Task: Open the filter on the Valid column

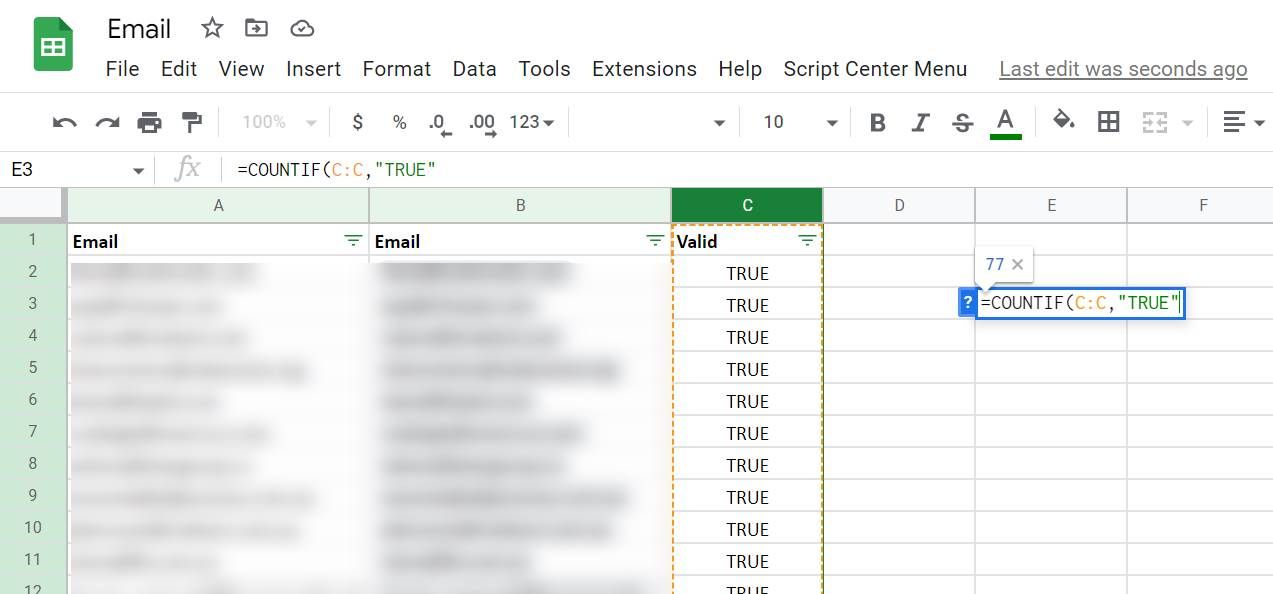Action: pos(807,240)
